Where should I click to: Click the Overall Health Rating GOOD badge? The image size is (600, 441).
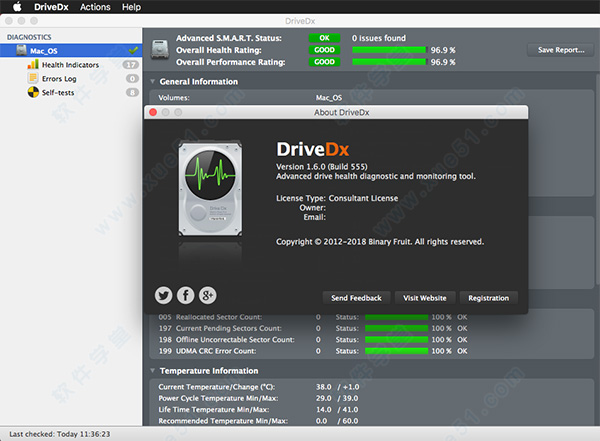pos(324,50)
